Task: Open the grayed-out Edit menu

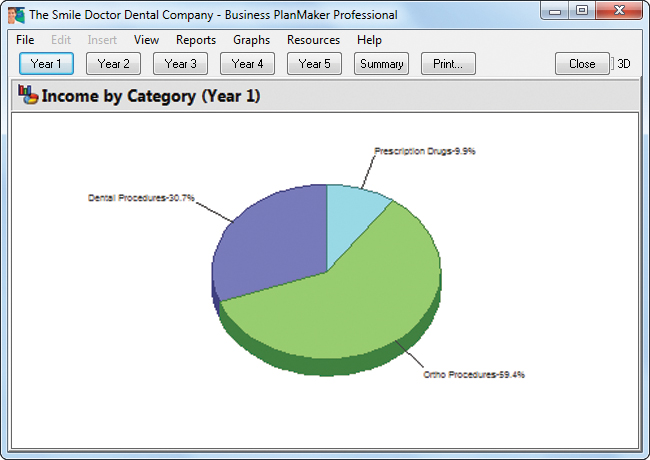Action: pyautogui.click(x=61, y=40)
